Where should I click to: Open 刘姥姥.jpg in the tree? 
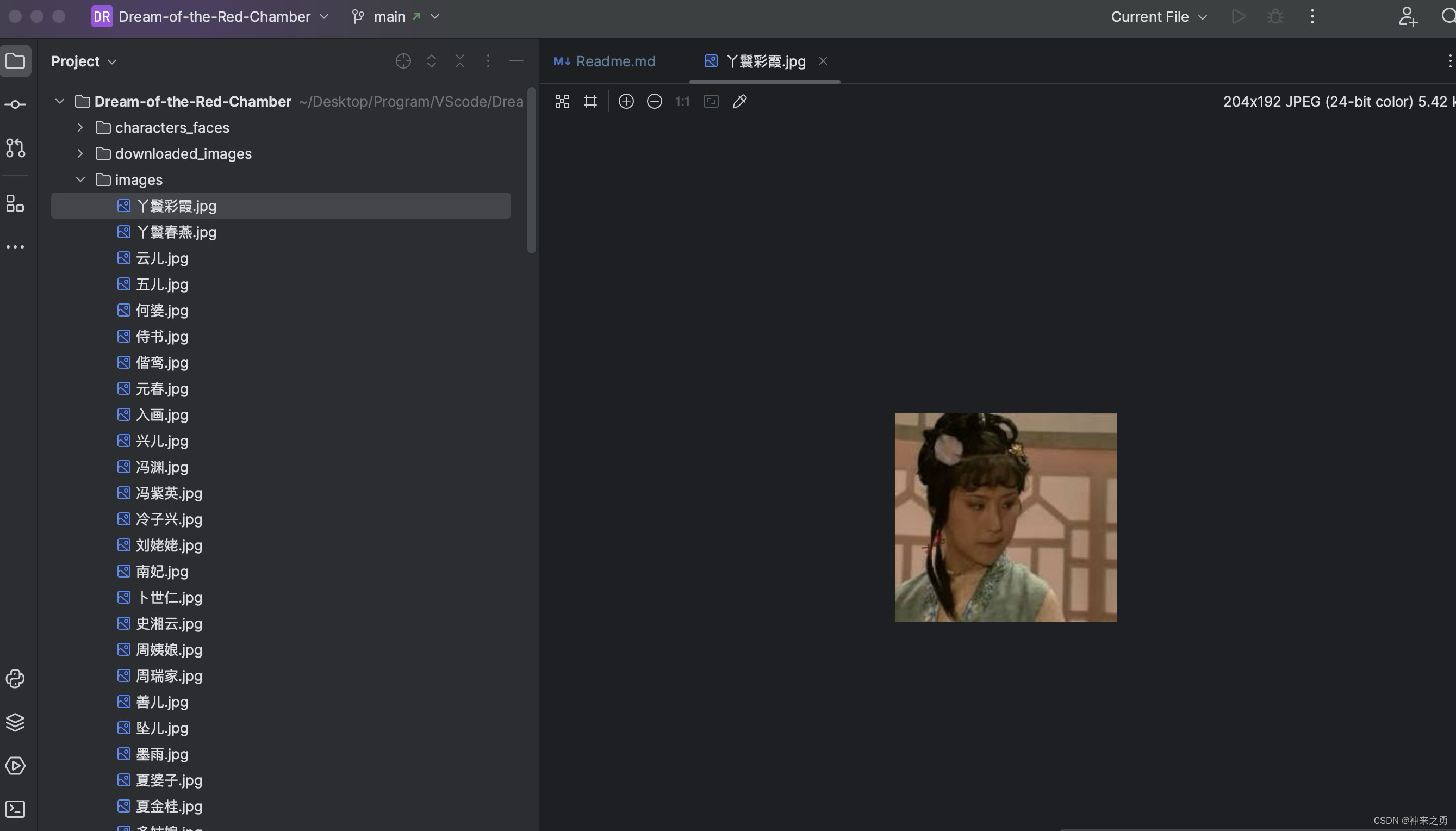coord(169,545)
